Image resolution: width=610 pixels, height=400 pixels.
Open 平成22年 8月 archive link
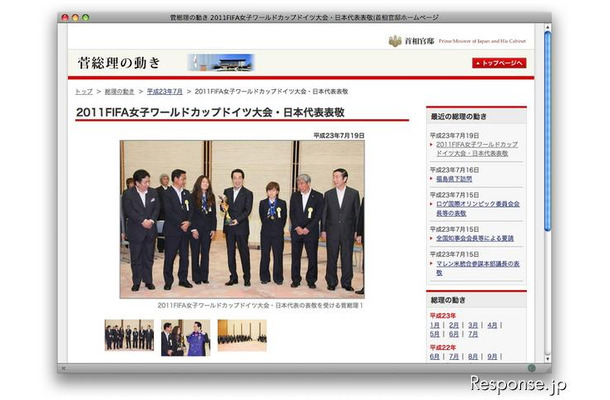pos(473,356)
